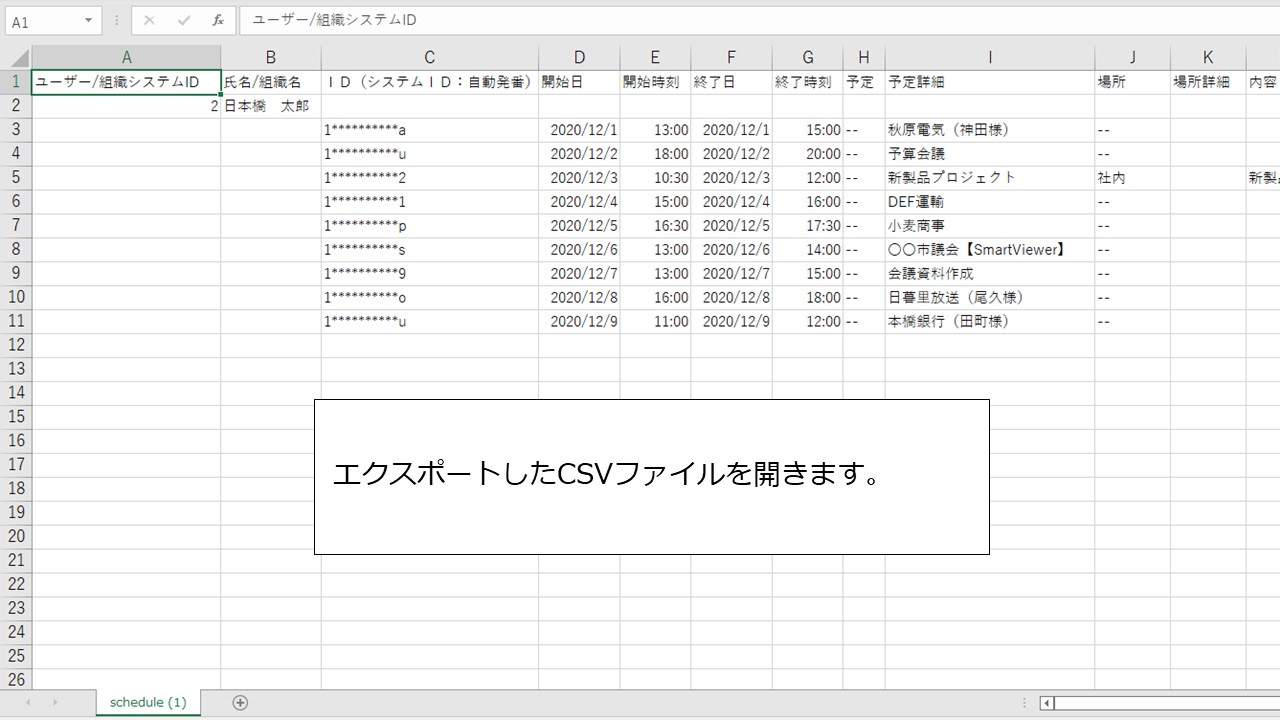
Task: Click the horizontal scrollbar track
Action: click(x=1160, y=703)
